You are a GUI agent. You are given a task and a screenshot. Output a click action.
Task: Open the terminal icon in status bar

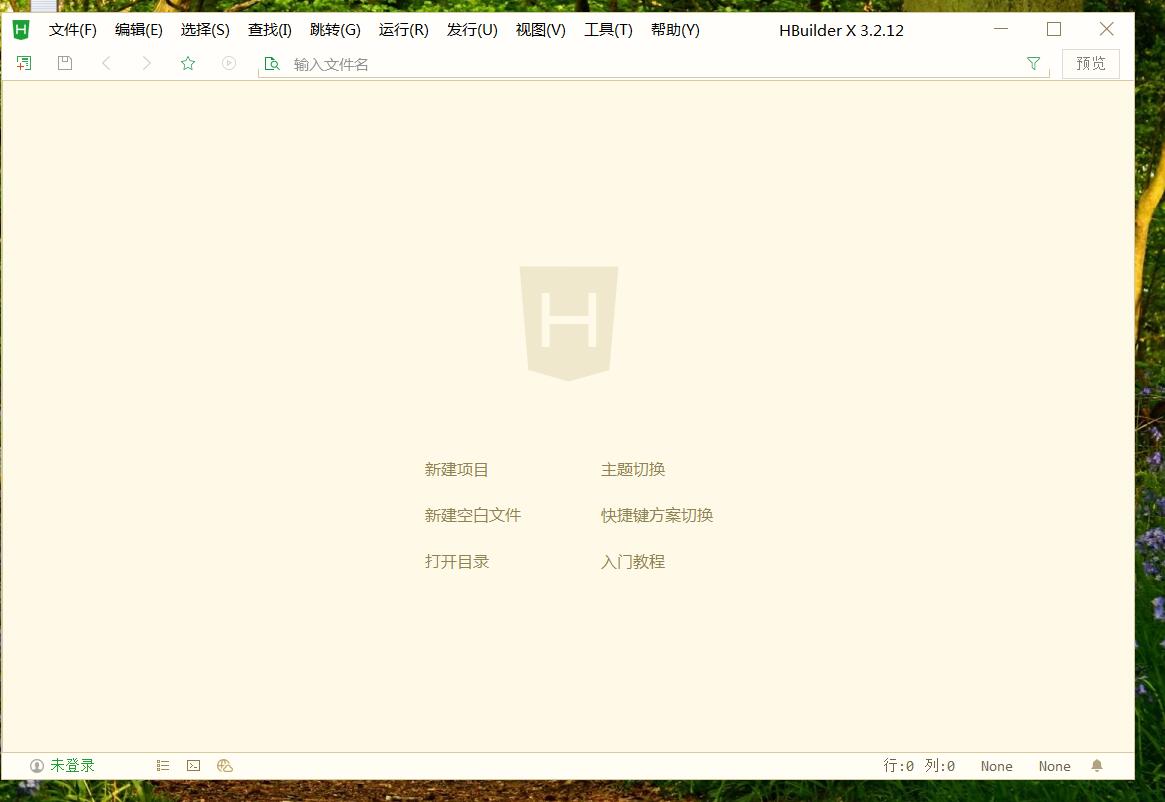pyautogui.click(x=194, y=766)
